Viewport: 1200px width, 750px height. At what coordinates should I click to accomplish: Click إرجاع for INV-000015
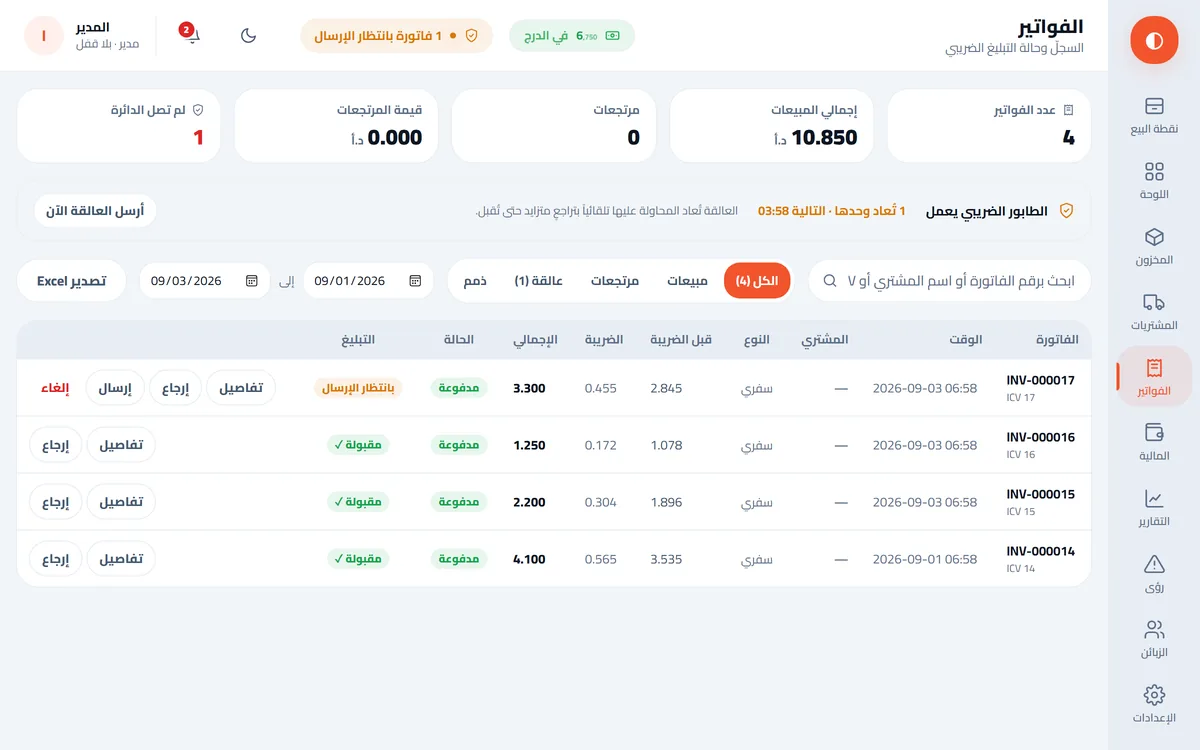coord(56,502)
